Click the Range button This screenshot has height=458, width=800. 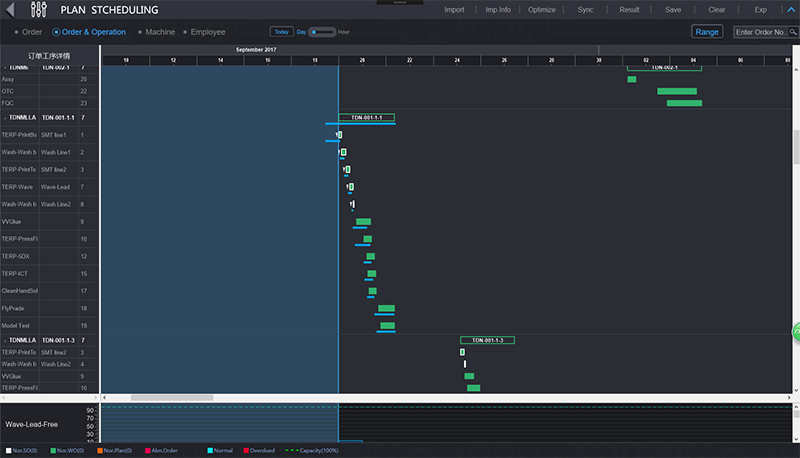[x=707, y=32]
